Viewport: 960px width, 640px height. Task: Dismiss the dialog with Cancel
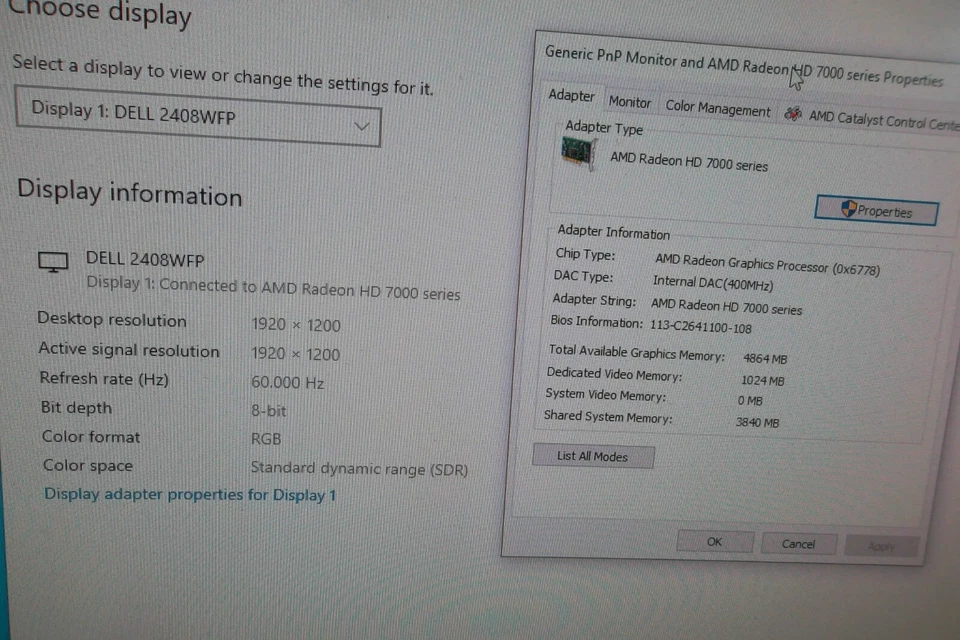(798, 543)
